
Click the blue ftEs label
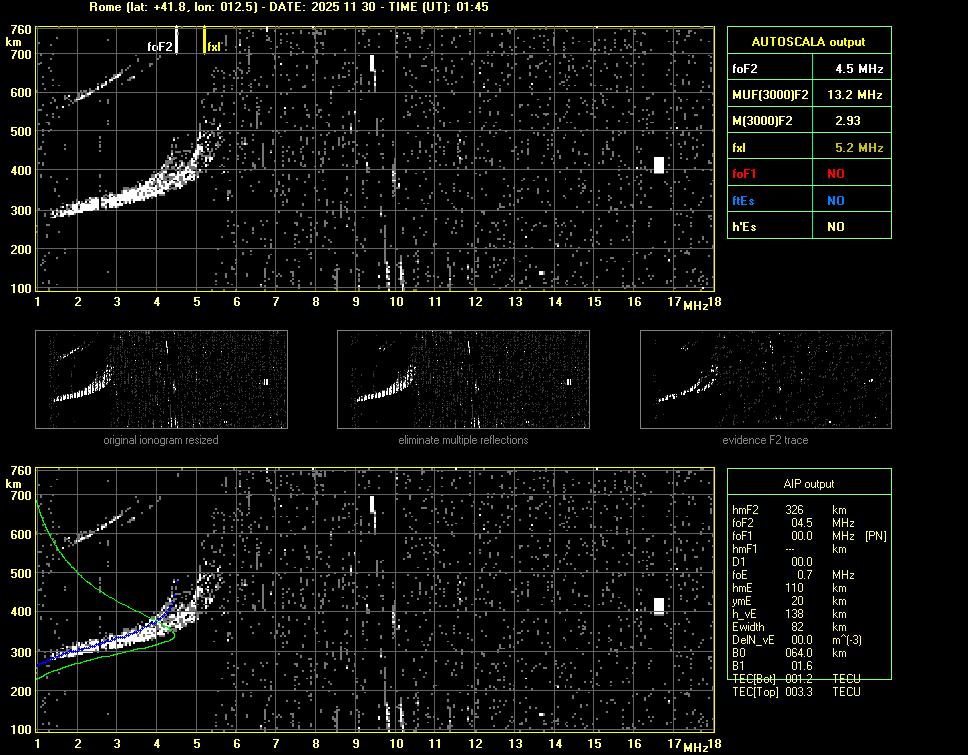click(744, 200)
